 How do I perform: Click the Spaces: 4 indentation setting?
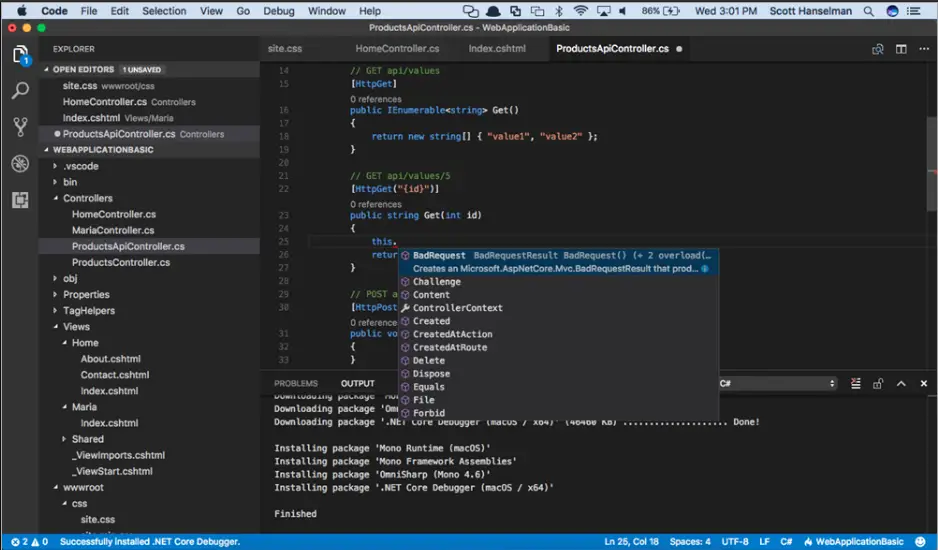click(x=690, y=542)
